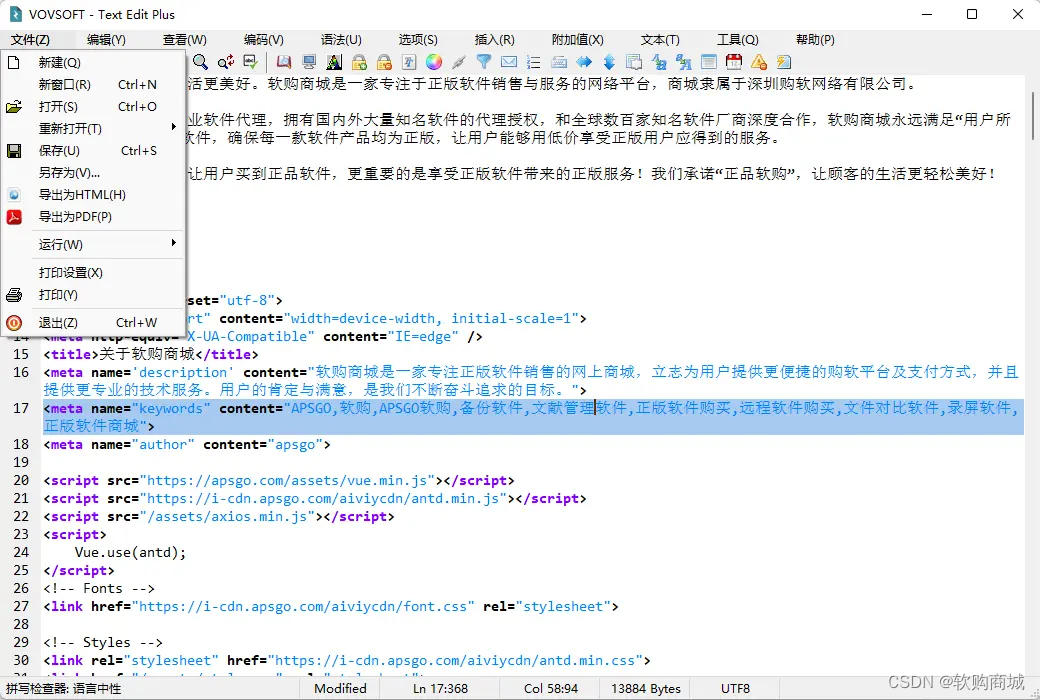
Task: Click the lightning note quick icon
Action: click(784, 62)
